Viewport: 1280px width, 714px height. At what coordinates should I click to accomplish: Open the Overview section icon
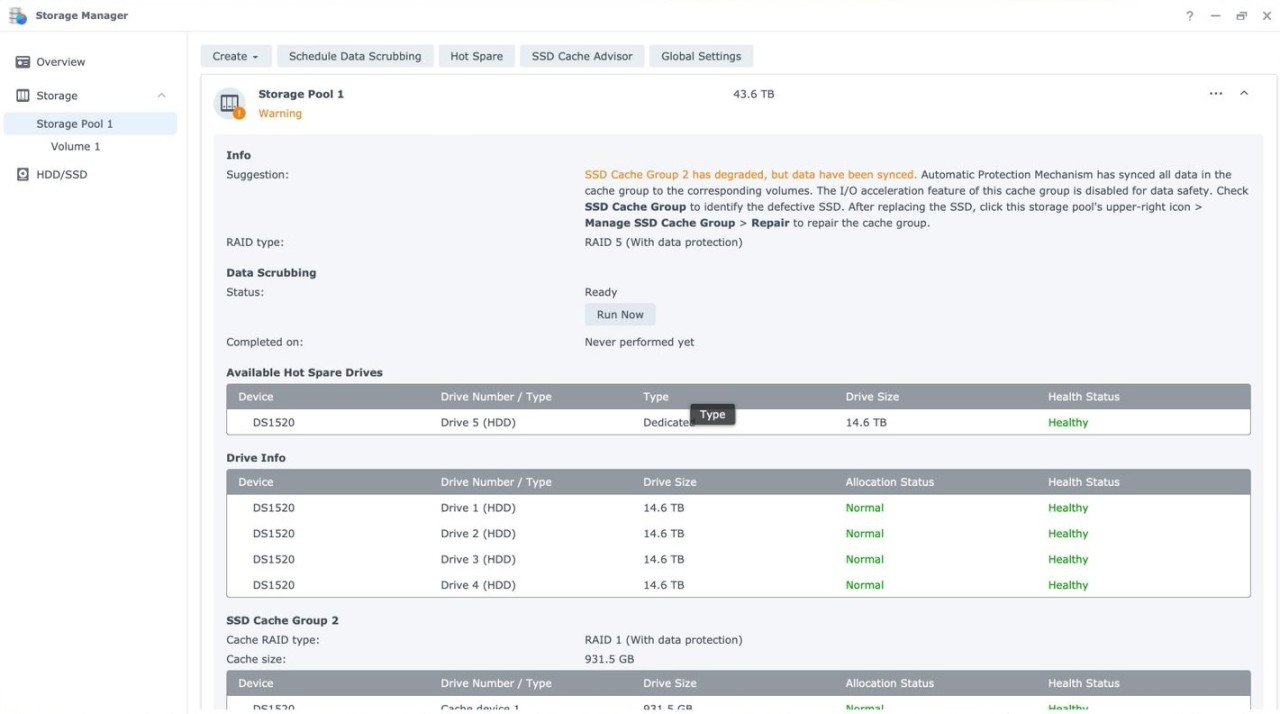coord(23,62)
